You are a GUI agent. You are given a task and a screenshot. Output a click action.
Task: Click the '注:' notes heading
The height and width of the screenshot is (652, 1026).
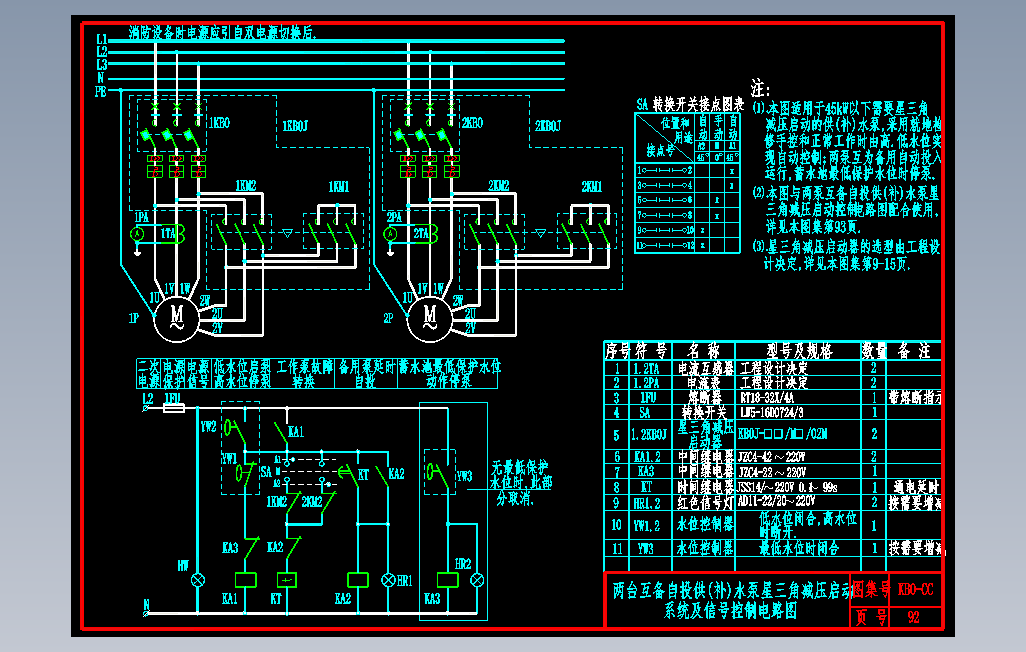pyautogui.click(x=760, y=88)
